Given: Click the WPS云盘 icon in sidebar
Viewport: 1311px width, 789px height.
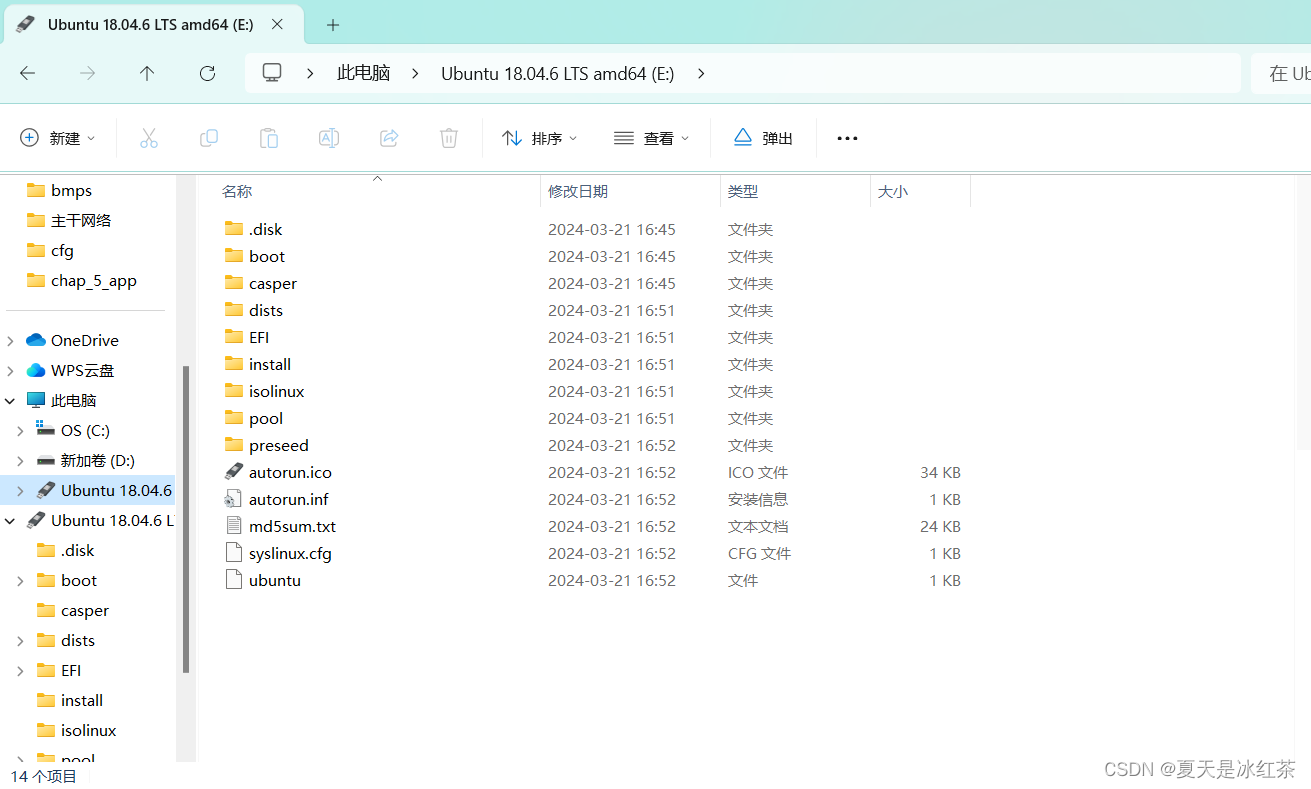Looking at the screenshot, I should point(36,370).
